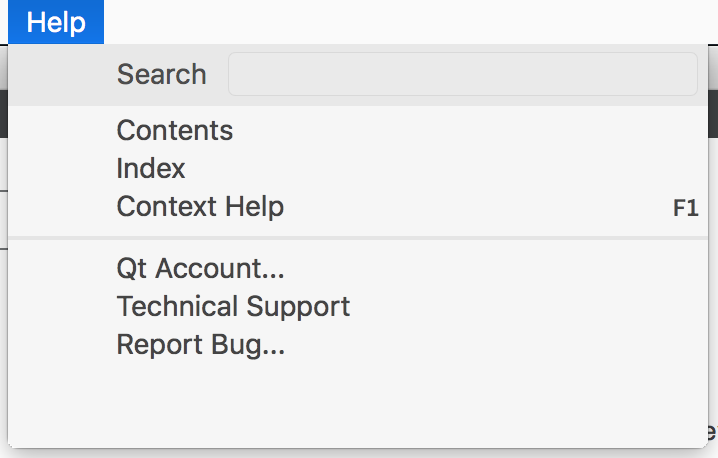Click empty area below Report Bug...
Image resolution: width=718 pixels, height=458 pixels.
point(358,405)
